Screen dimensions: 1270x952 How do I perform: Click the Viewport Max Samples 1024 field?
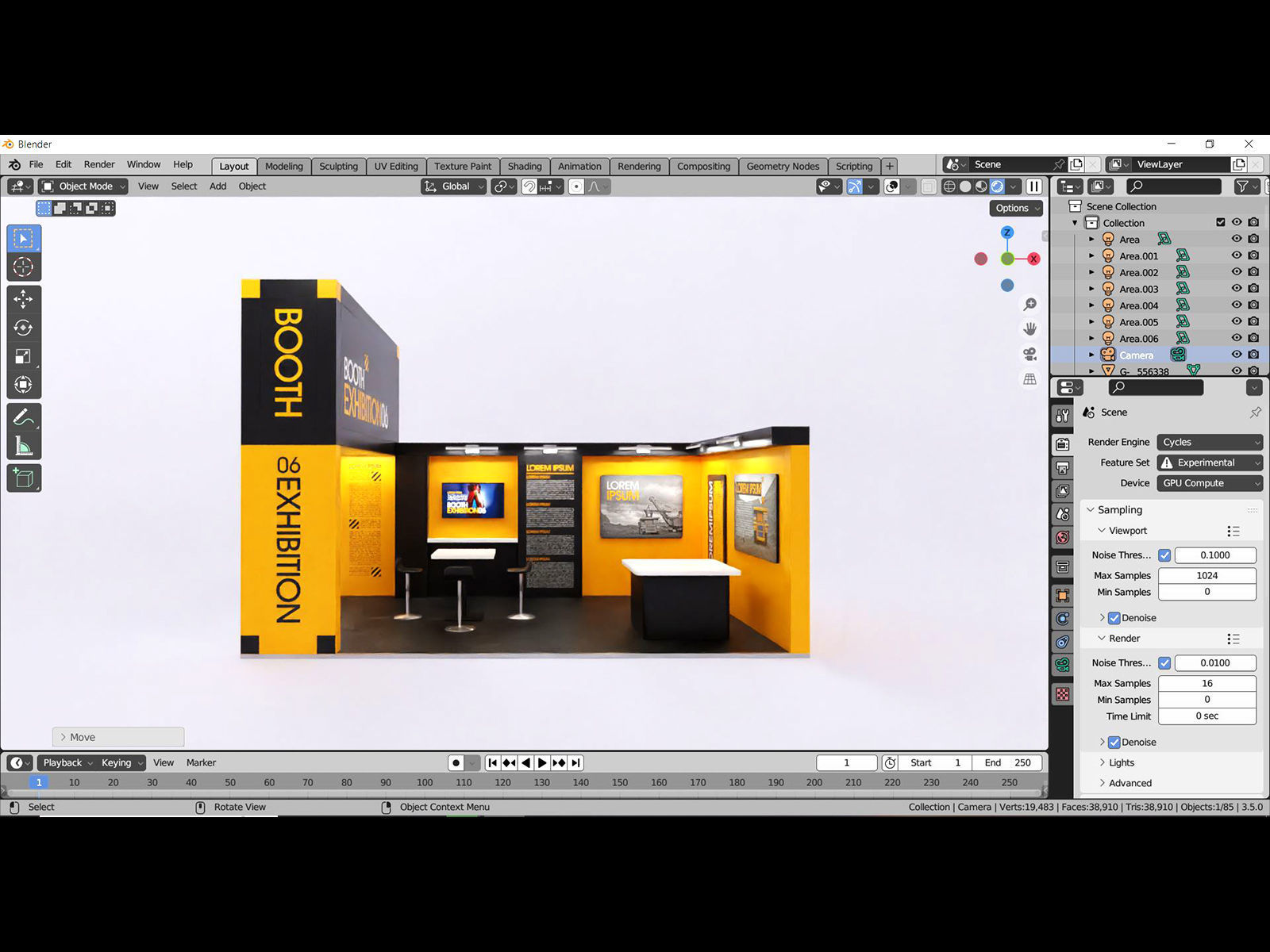(x=1207, y=575)
